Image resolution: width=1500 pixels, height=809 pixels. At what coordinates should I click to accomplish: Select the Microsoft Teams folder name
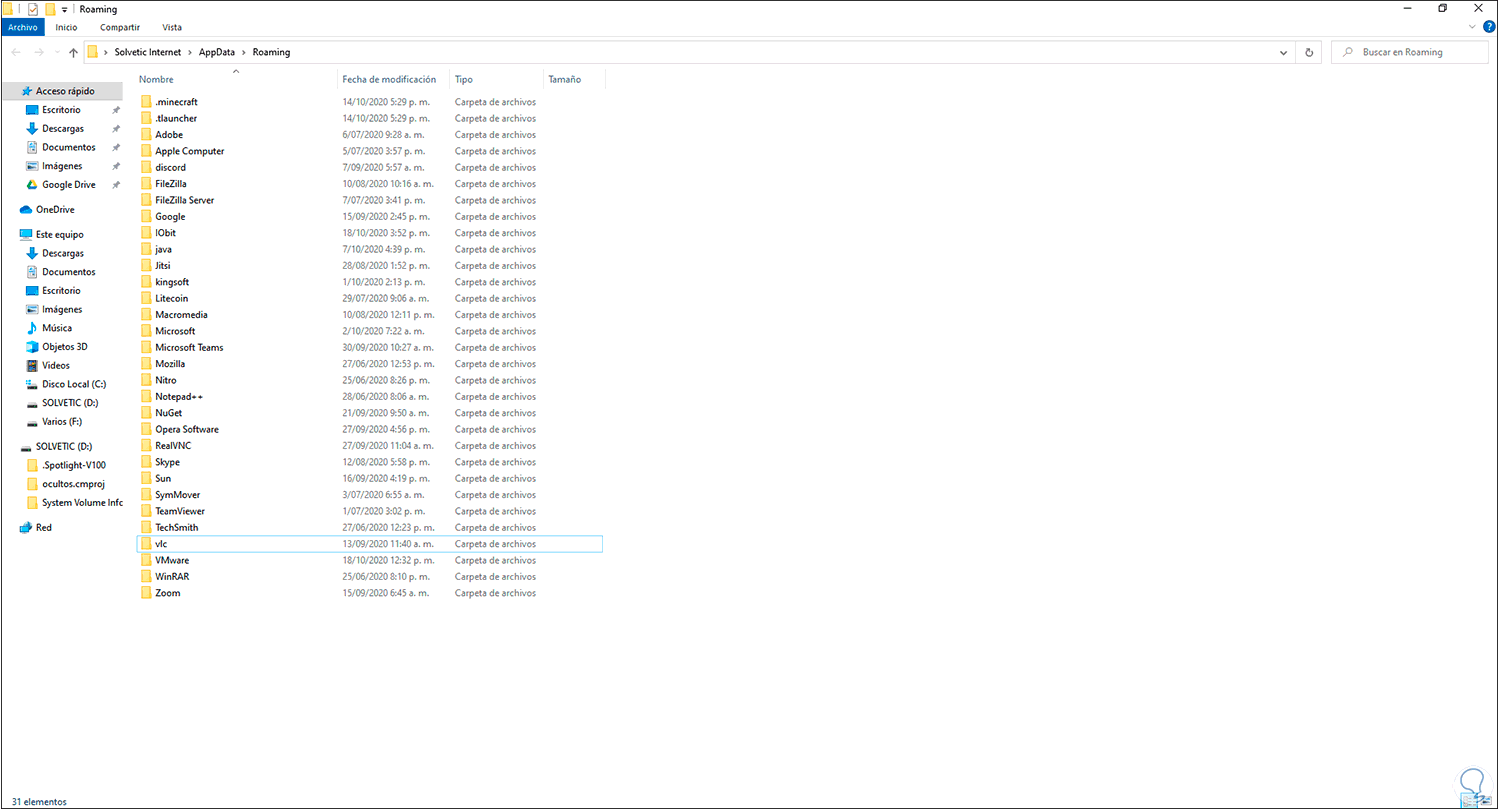pos(189,347)
